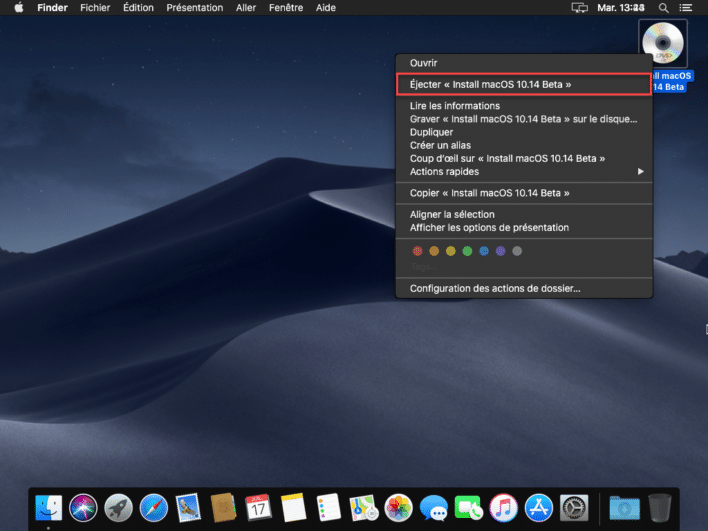Open Messages speech bubble in Dock
The image size is (708, 531).
click(x=433, y=508)
